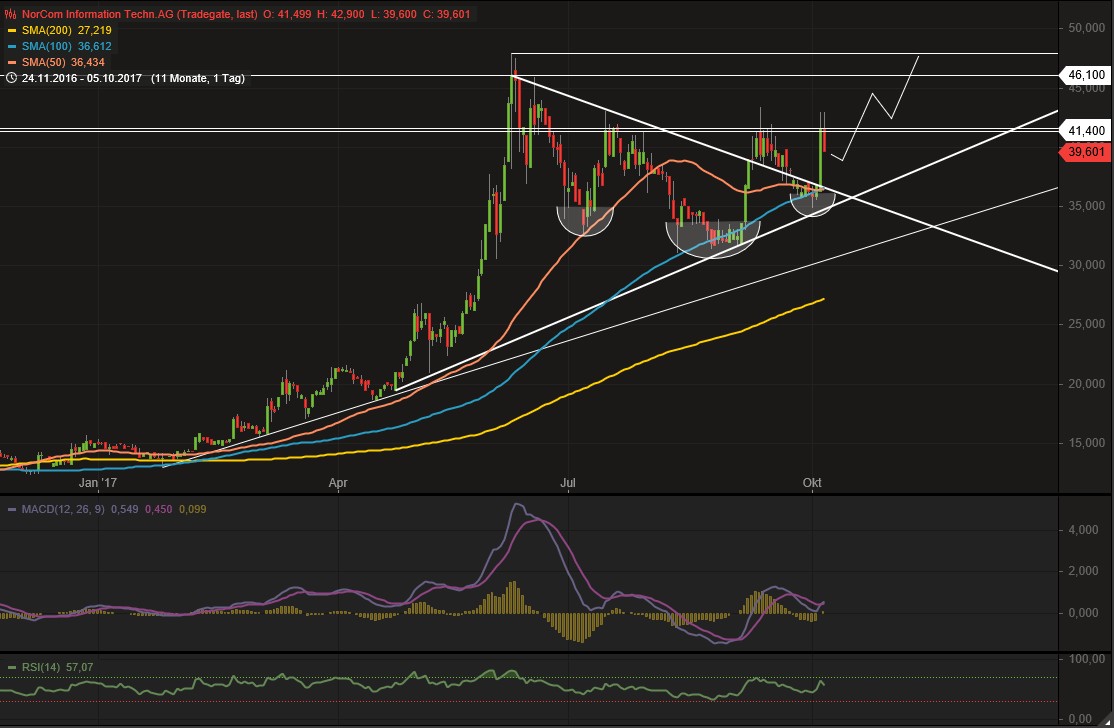Click the yellow SMA(200) color marker
Screen dimensions: 1114x728
[x=11, y=31]
